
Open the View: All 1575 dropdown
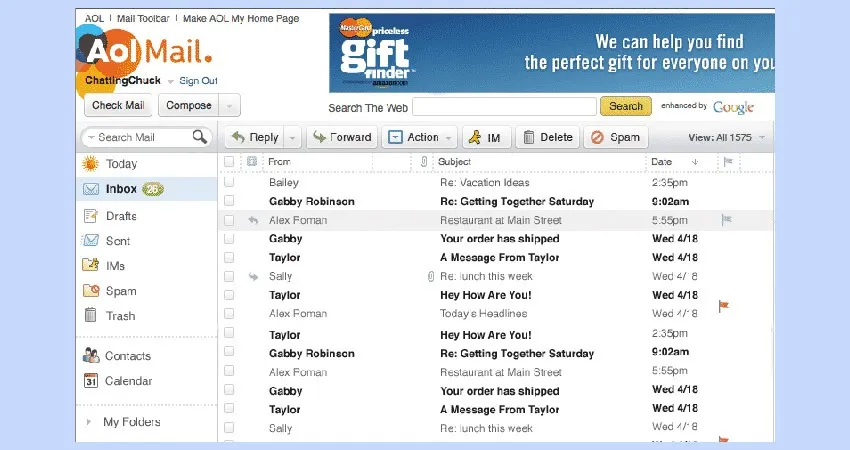728,137
